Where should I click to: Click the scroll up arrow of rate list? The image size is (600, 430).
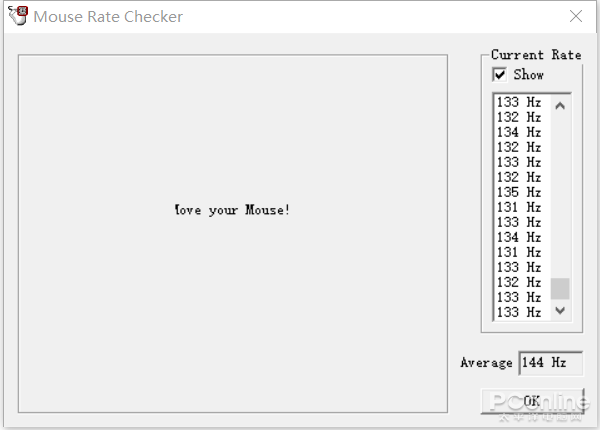pos(560,106)
